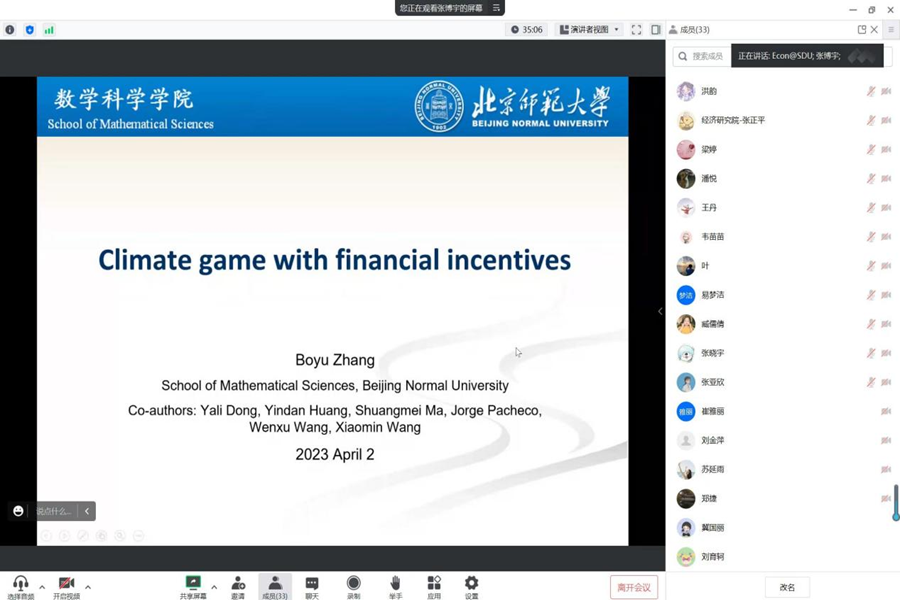Click the 改名 rename button
Viewport: 900px width, 600px height.
point(787,587)
